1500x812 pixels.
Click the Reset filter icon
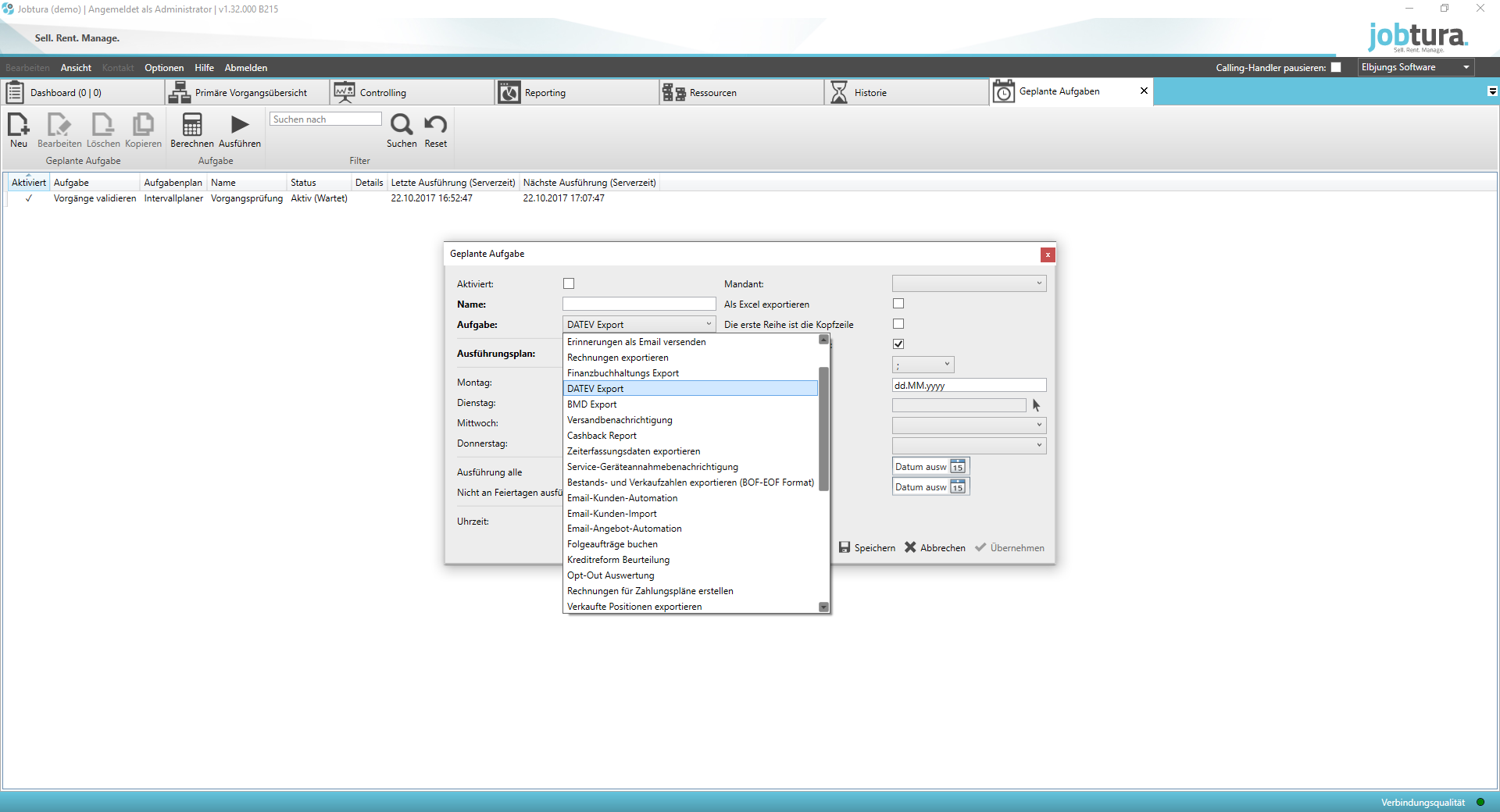435,124
